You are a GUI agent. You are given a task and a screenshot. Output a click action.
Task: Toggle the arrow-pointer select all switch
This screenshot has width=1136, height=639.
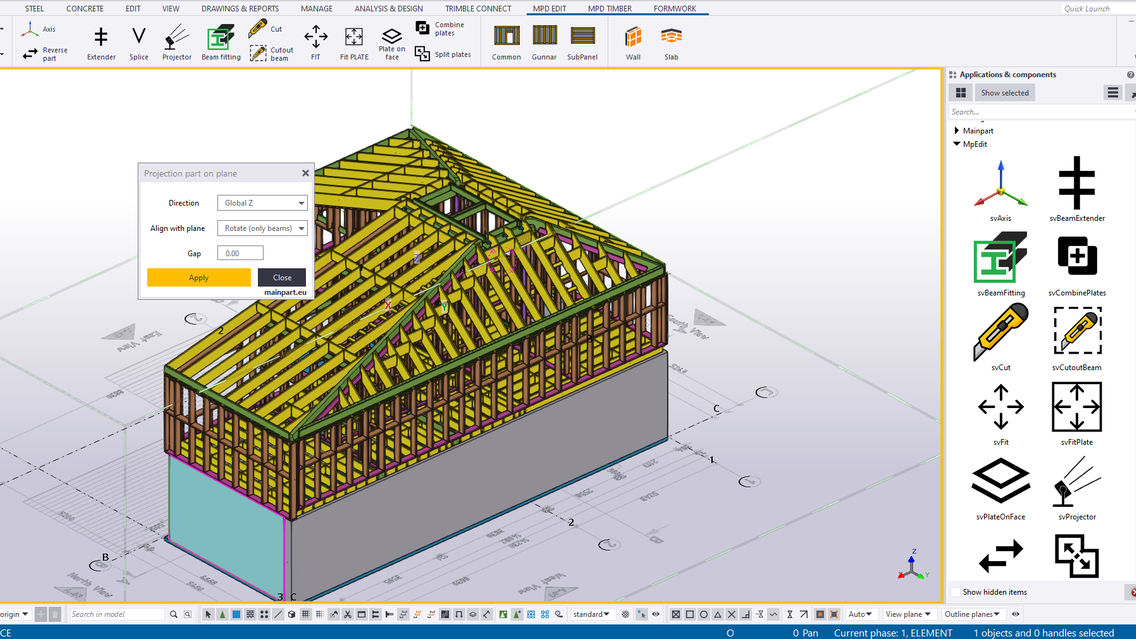tap(209, 614)
